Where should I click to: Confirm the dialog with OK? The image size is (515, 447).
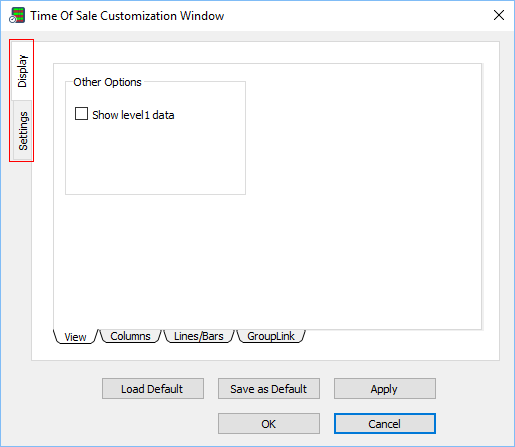pos(269,424)
